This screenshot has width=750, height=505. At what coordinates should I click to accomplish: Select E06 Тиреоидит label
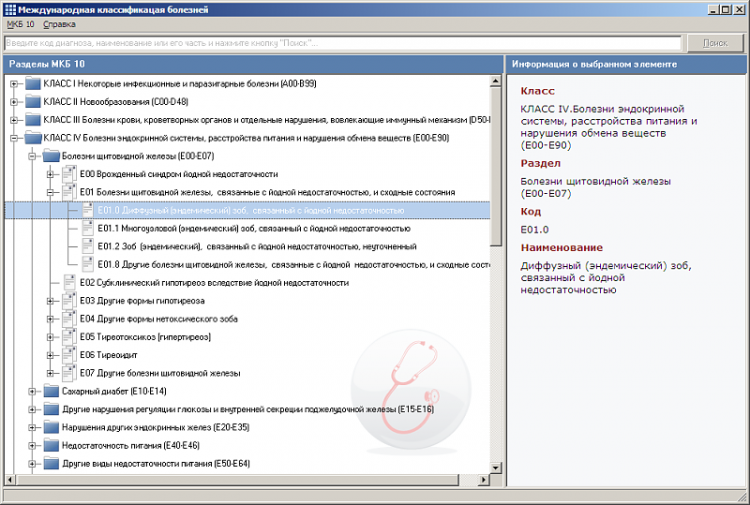109,355
